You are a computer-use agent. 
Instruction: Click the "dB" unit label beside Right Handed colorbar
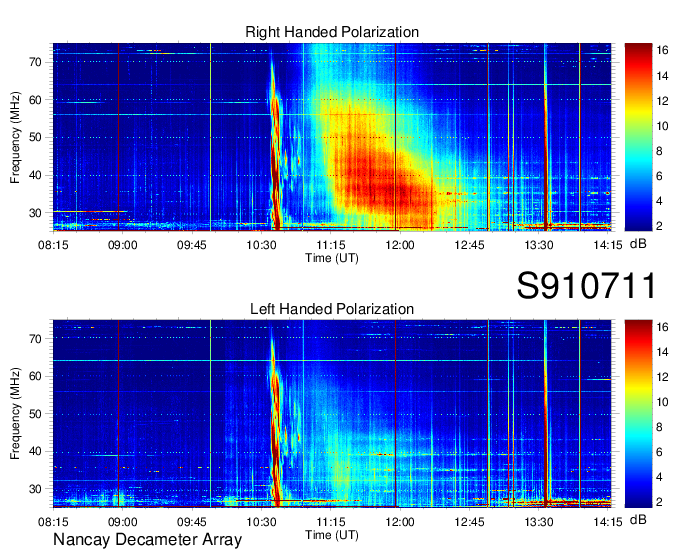point(638,244)
